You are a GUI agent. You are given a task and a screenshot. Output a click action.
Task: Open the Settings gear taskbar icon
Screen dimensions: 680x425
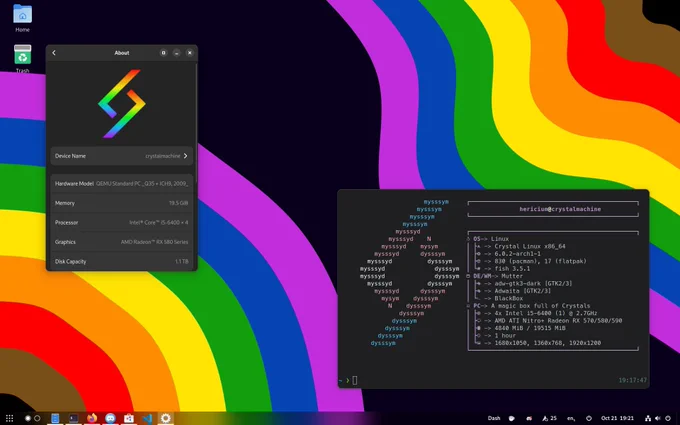(x=166, y=418)
